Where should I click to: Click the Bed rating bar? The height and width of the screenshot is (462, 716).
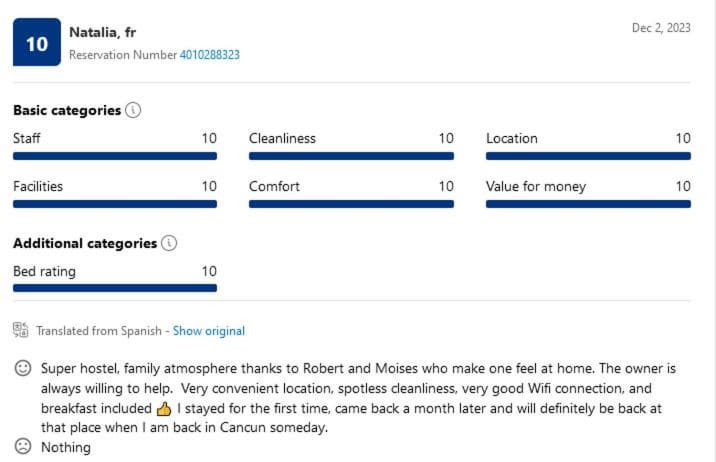click(114, 288)
